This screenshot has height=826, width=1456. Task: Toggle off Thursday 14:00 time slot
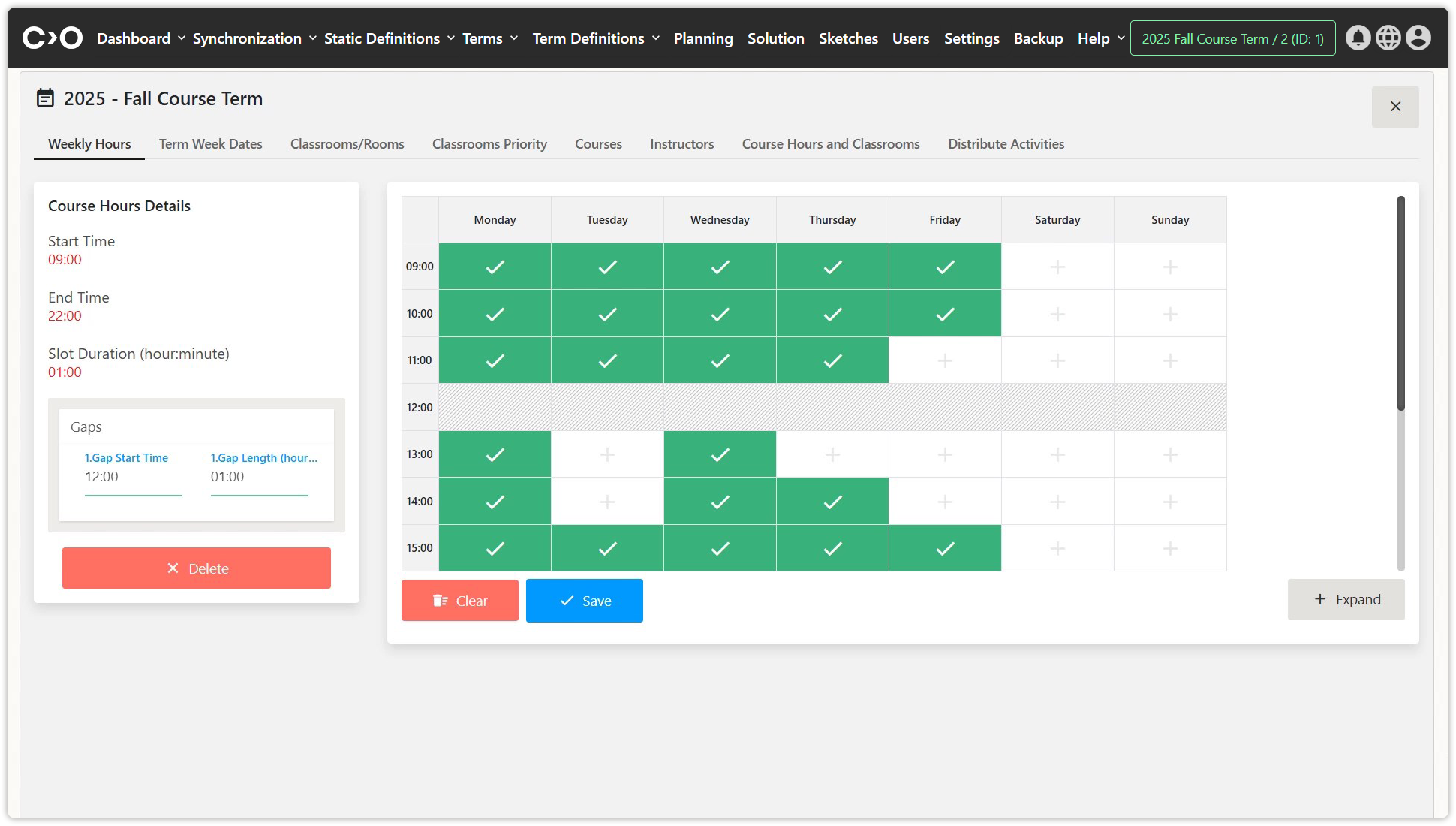832,502
